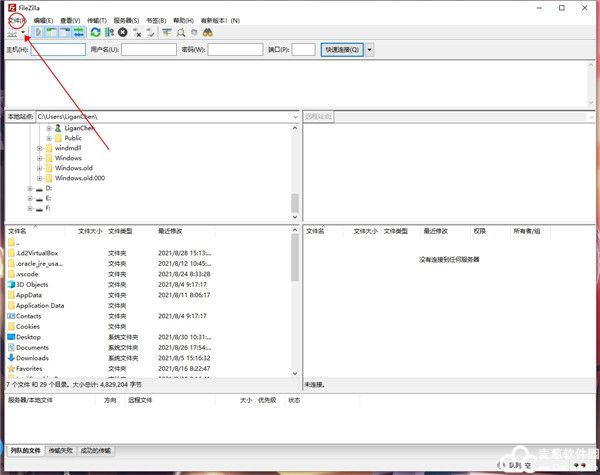Toggle the local directory tree view
Screen dimensions: 600x475
point(51,32)
